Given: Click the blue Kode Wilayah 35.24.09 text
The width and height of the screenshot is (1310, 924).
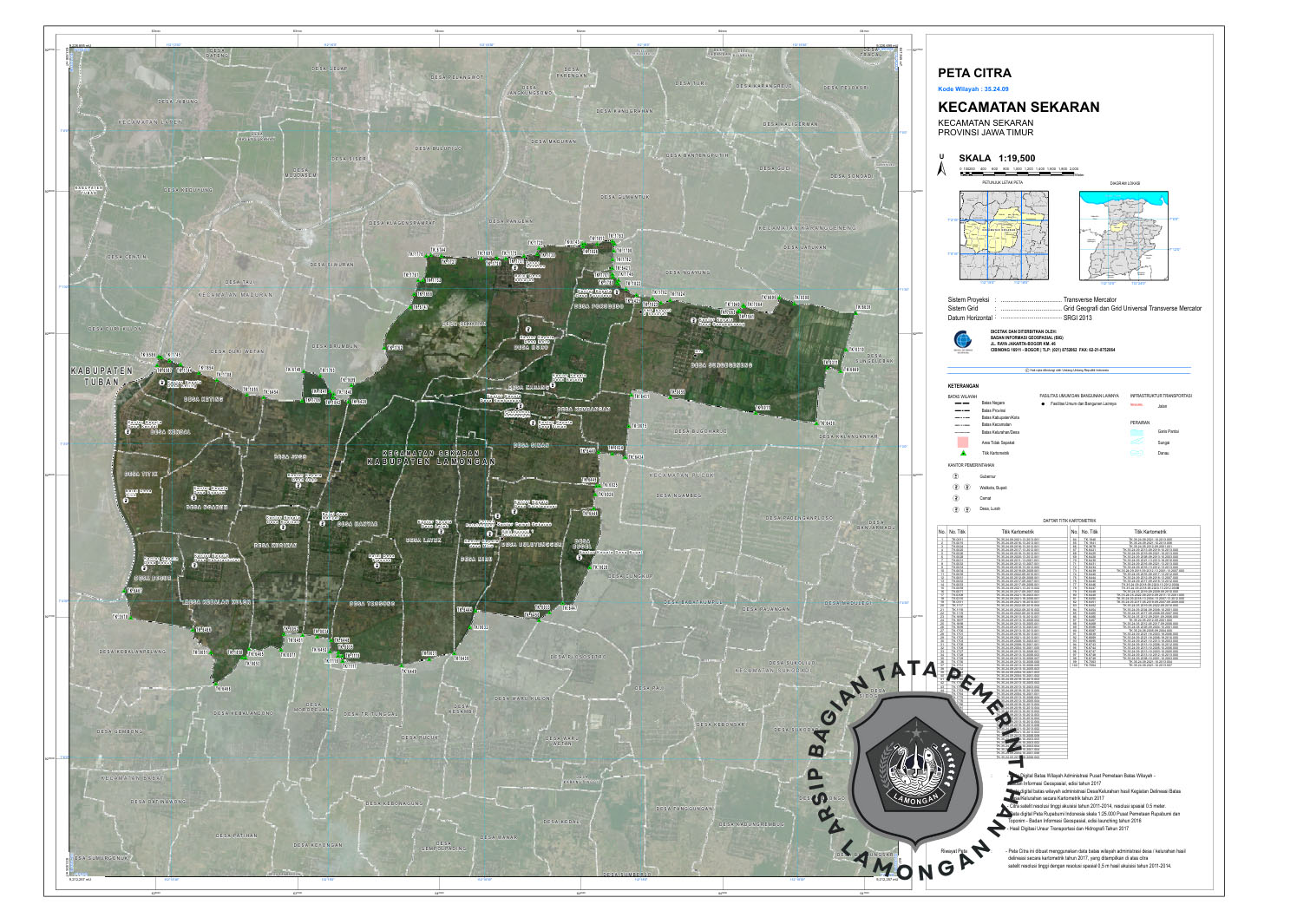Looking at the screenshot, I should (x=974, y=89).
